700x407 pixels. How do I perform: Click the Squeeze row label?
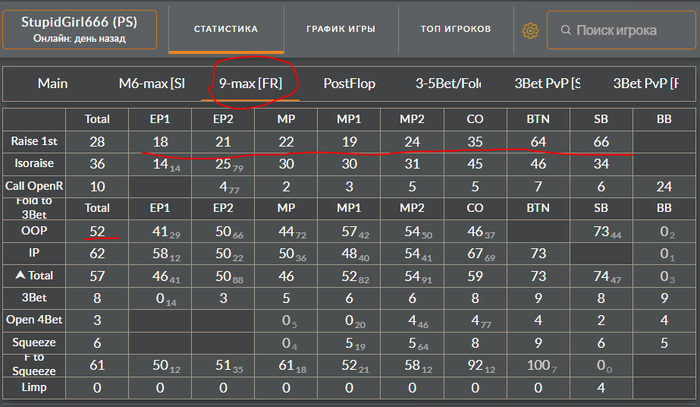point(34,342)
